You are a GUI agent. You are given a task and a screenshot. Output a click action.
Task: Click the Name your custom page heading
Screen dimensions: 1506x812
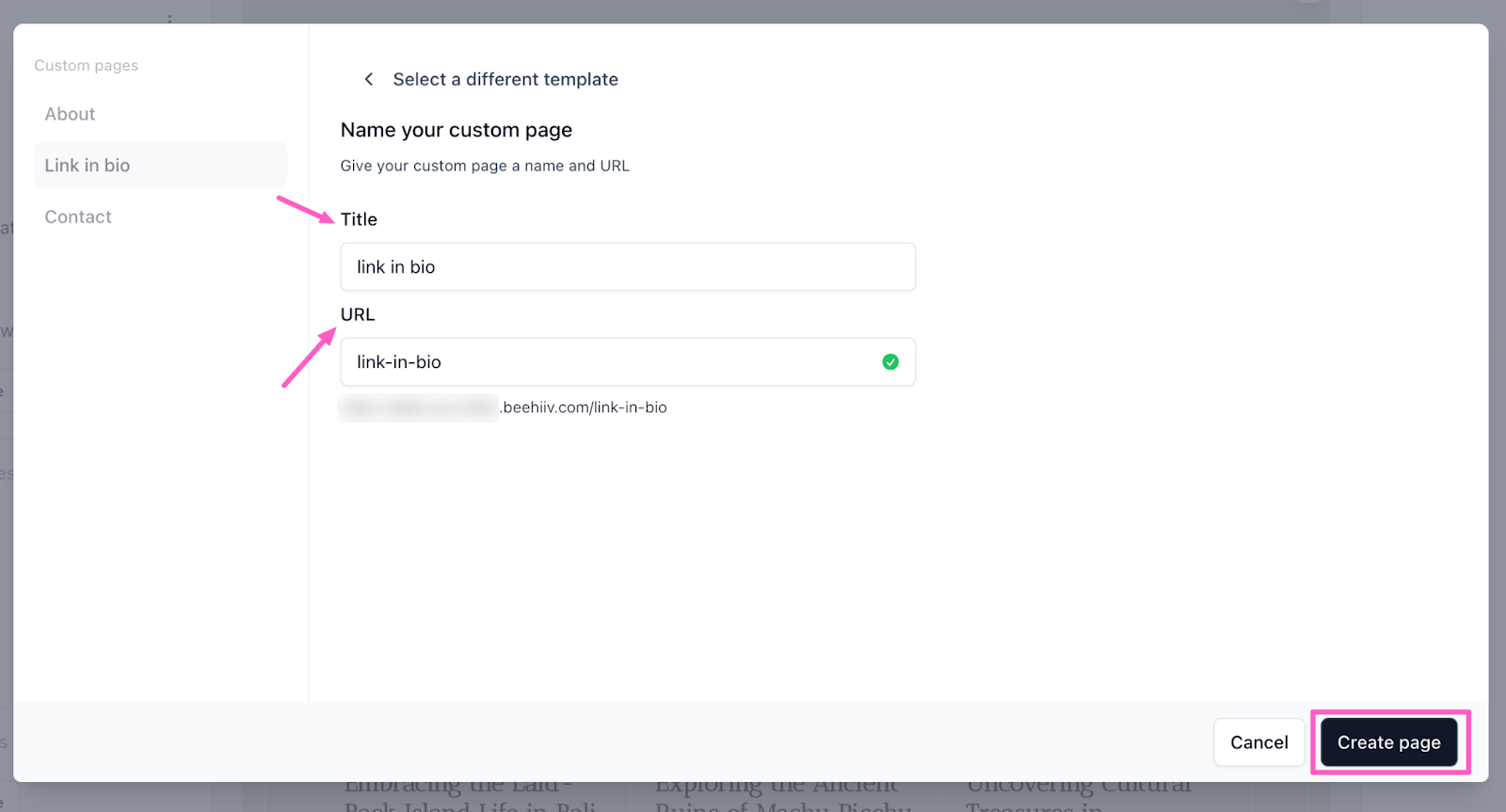457,130
